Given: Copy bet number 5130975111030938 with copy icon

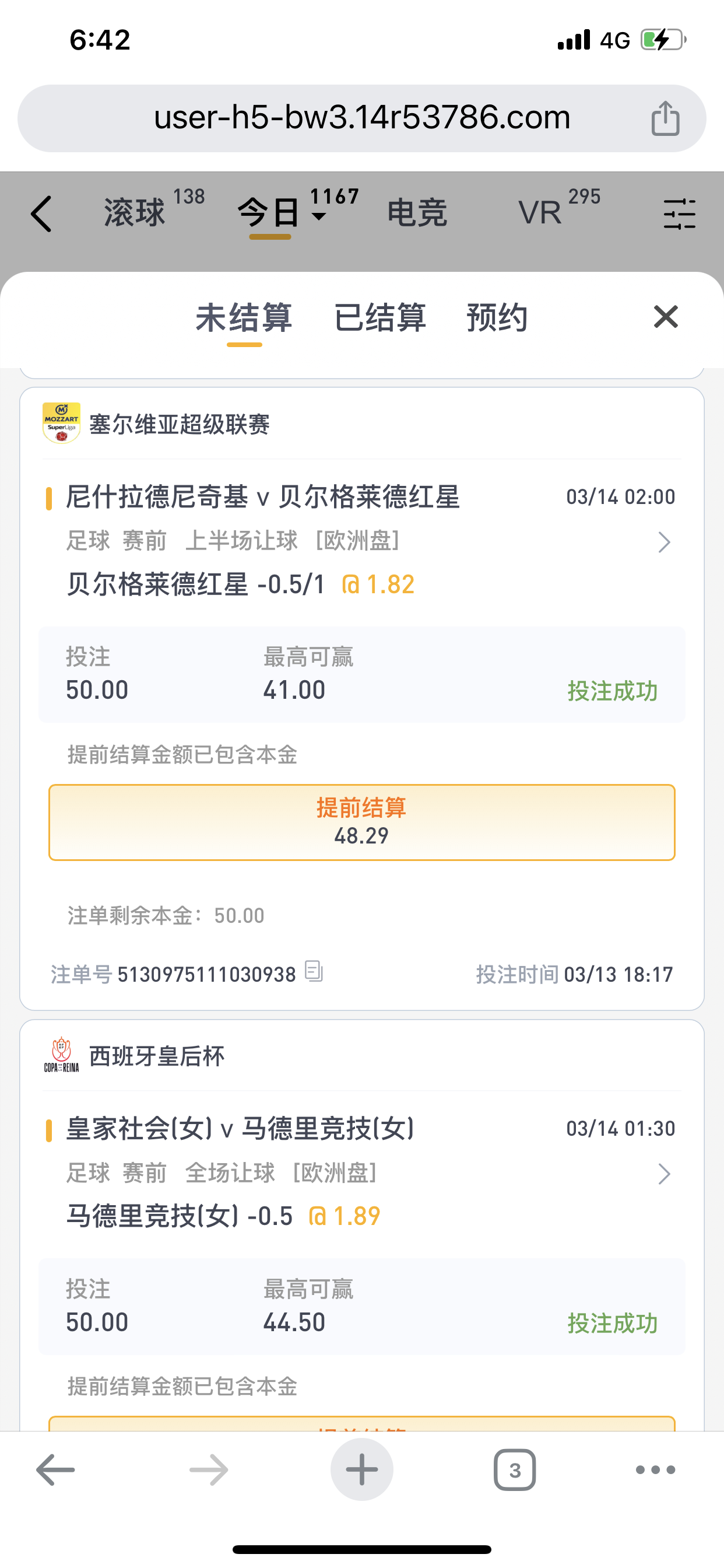Looking at the screenshot, I should [x=314, y=971].
